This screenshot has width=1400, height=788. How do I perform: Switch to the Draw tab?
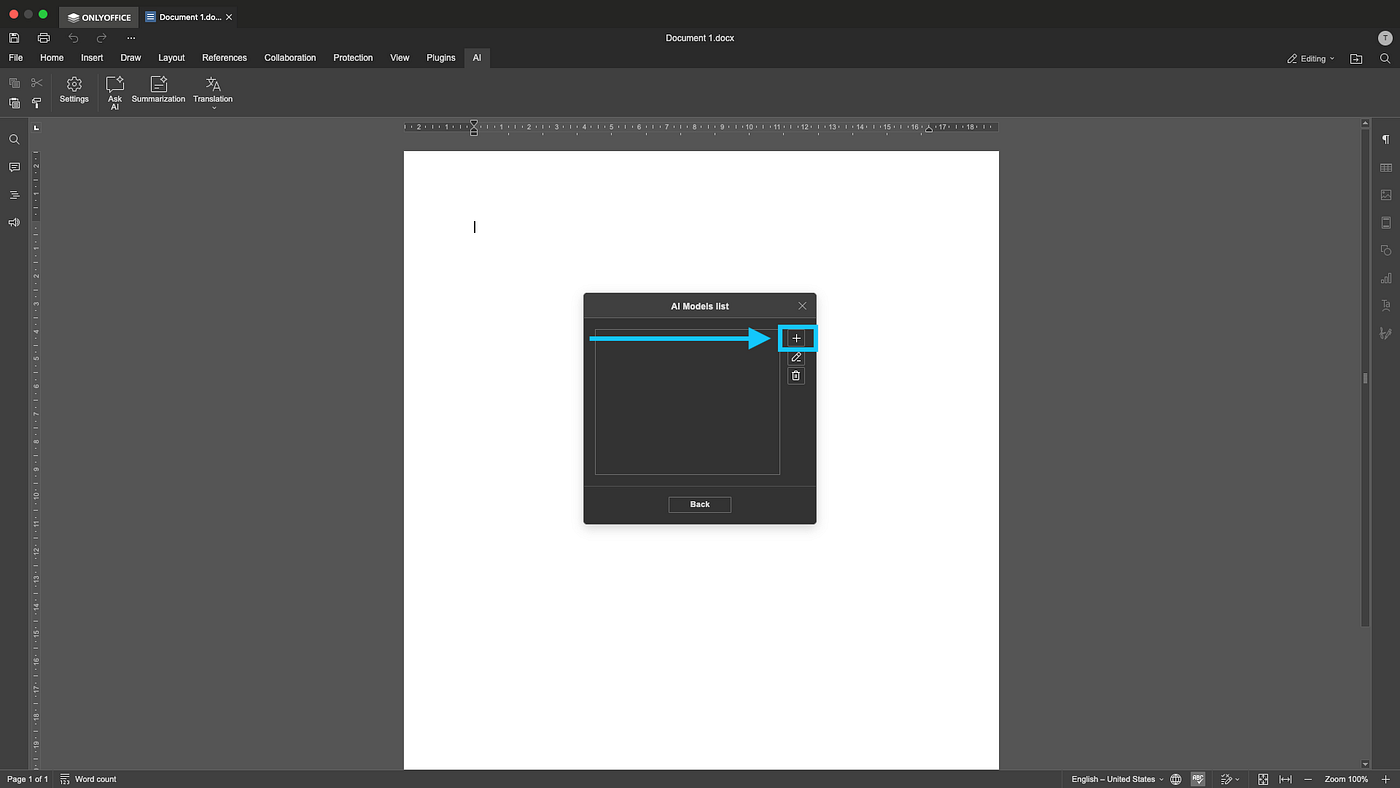[131, 58]
